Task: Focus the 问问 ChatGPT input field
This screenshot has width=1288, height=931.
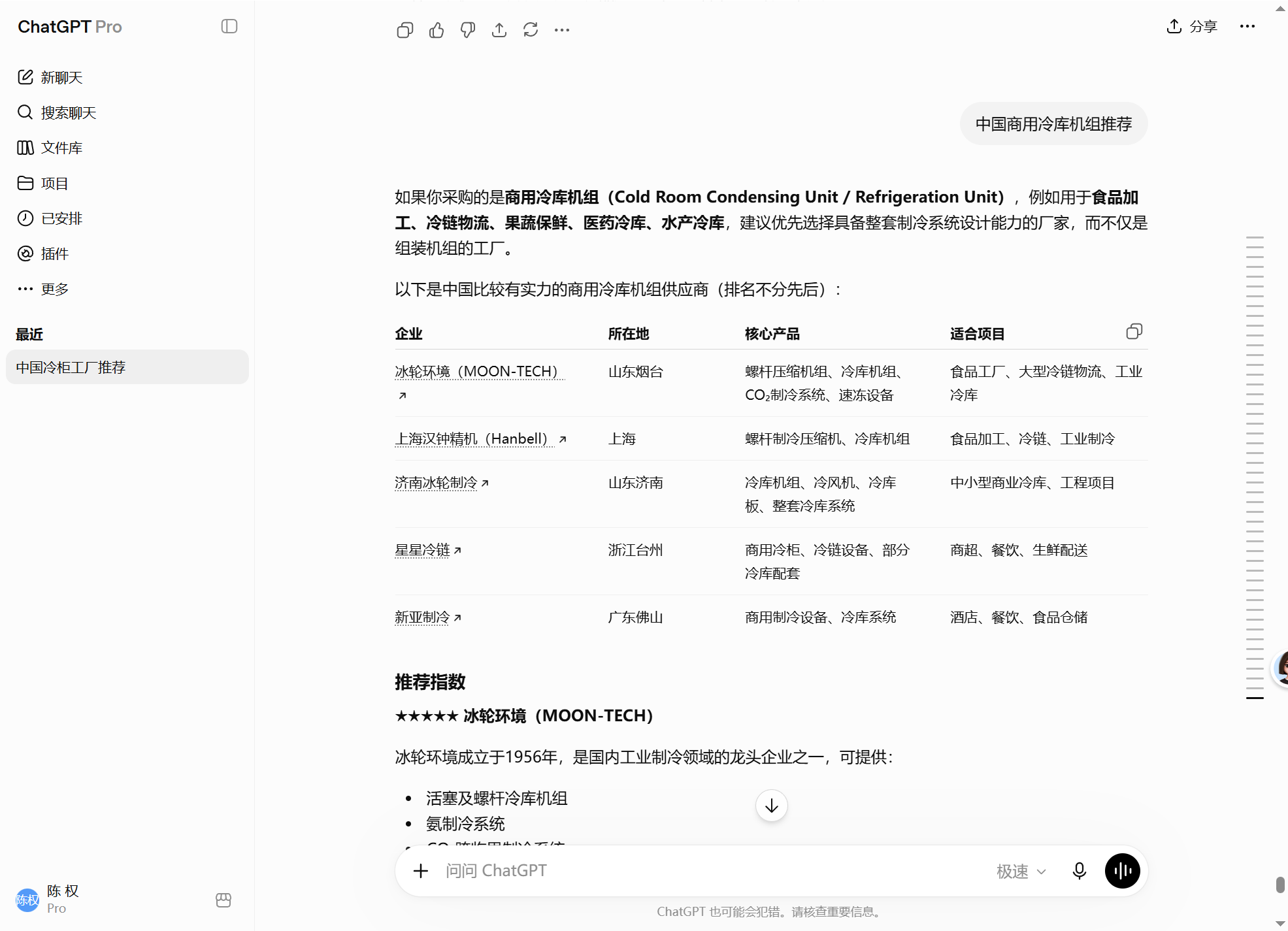Action: 712,871
